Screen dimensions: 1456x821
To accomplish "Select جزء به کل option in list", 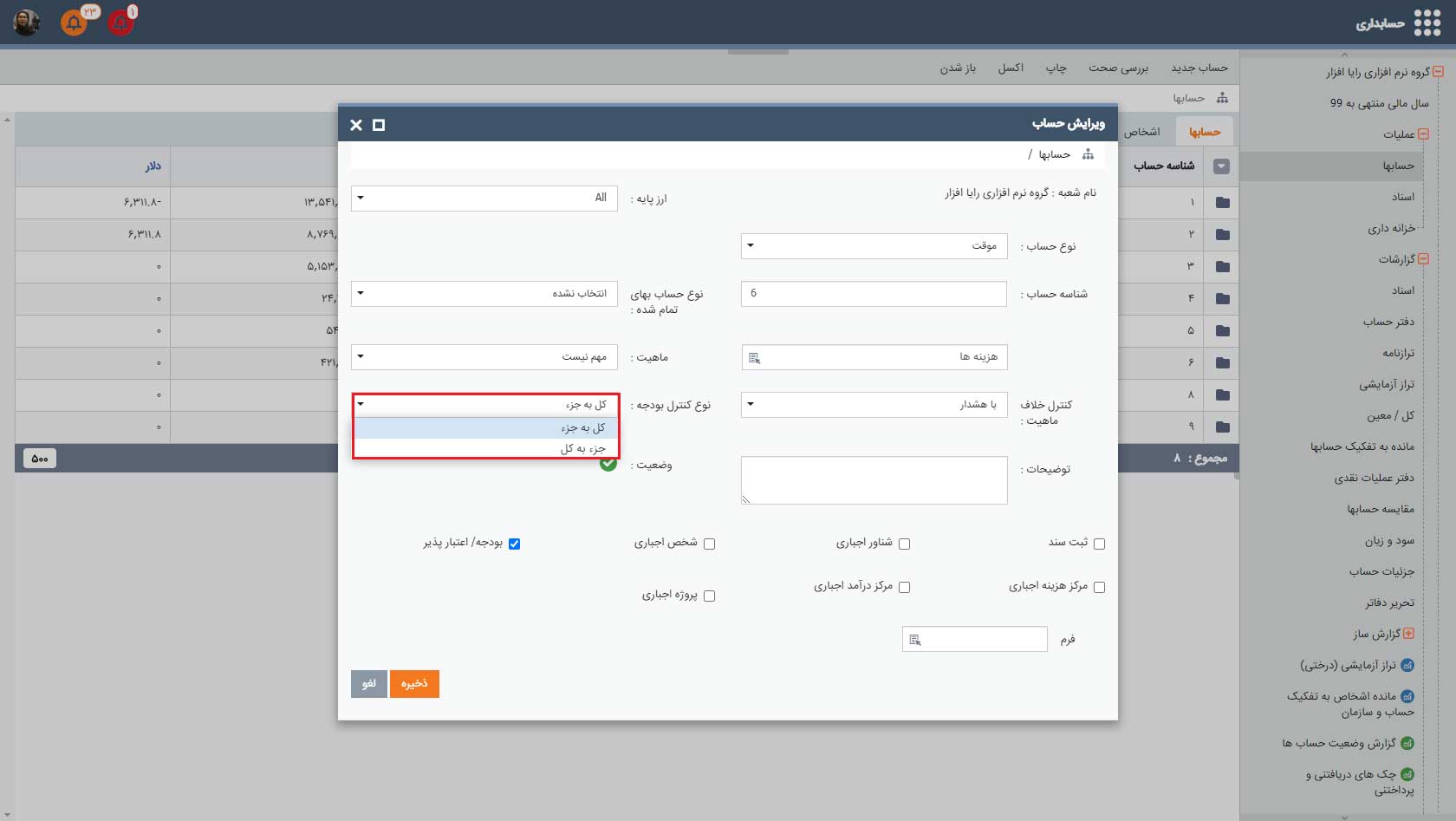I will pos(485,448).
